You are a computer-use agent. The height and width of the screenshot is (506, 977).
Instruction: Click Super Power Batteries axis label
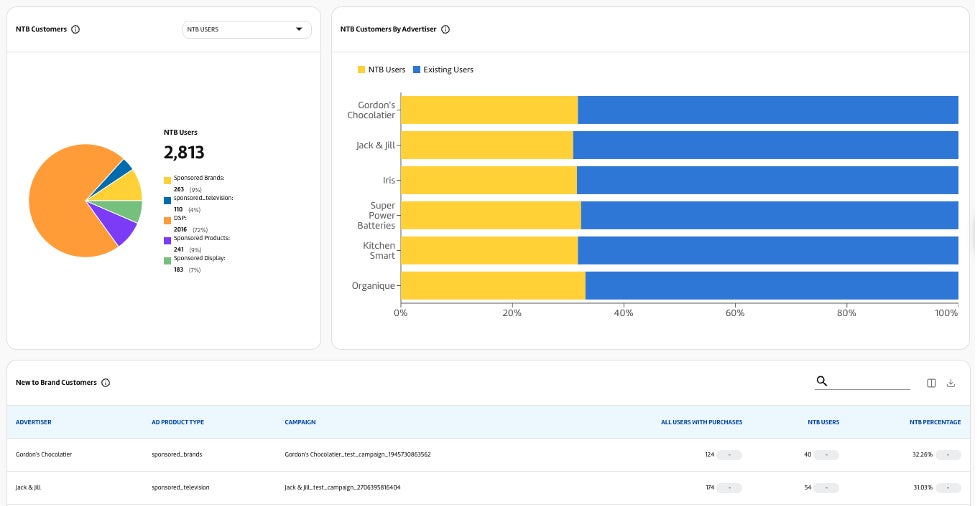[x=376, y=216]
